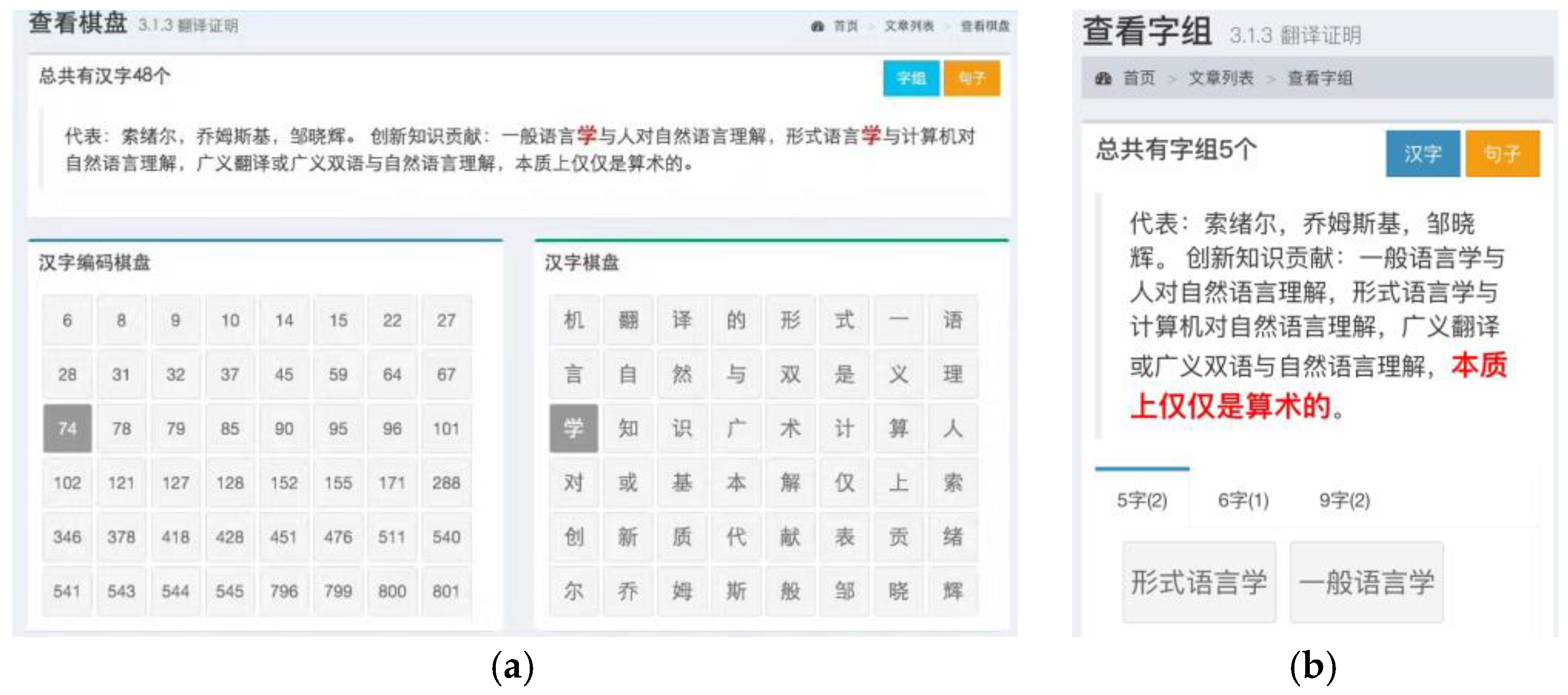
Task: Click the dashboard icon in right panel breadcrumb
Action: (1103, 79)
